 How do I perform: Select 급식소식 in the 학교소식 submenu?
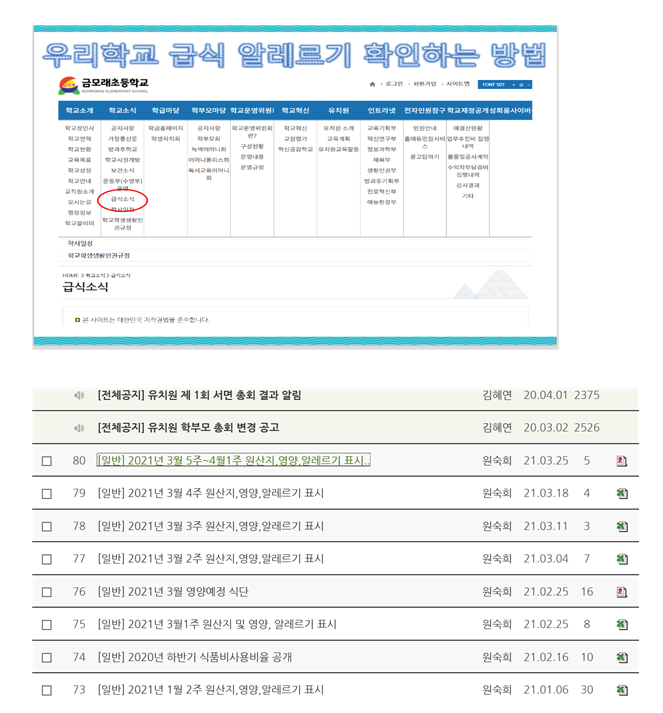(x=123, y=199)
